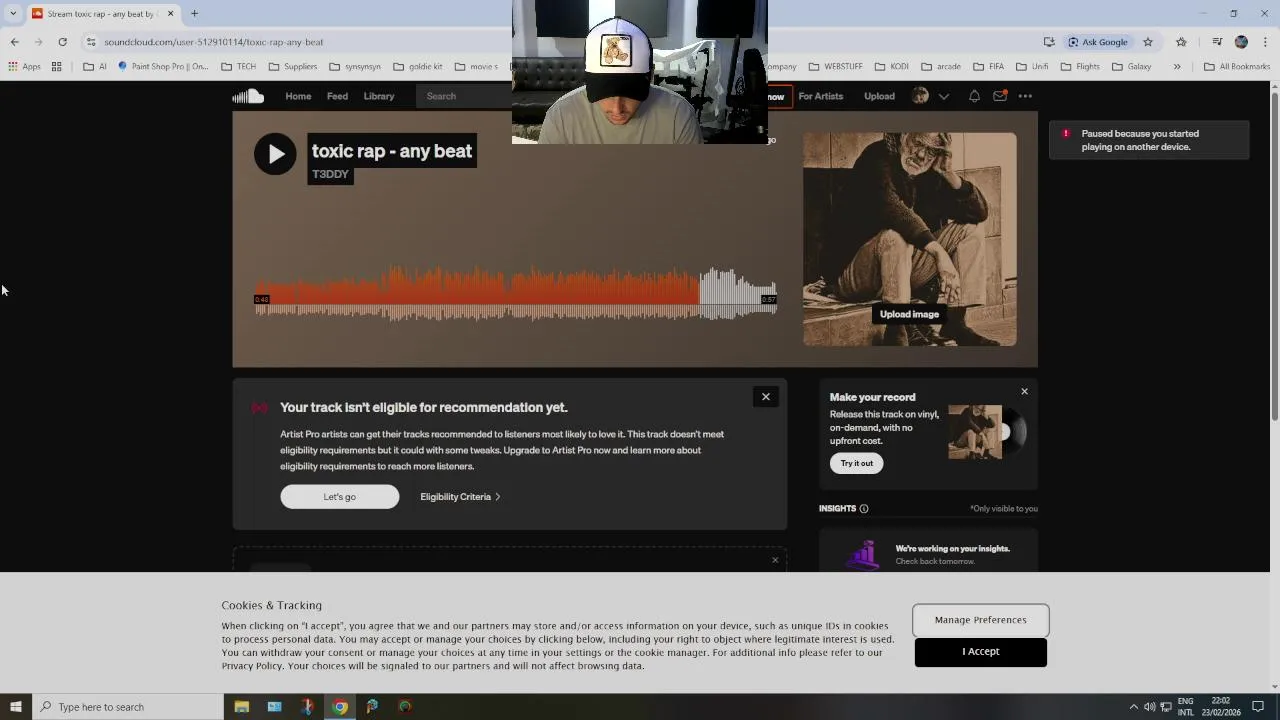The width and height of the screenshot is (1280, 720).
Task: Open Manage Preferences for cookies
Action: (980, 620)
